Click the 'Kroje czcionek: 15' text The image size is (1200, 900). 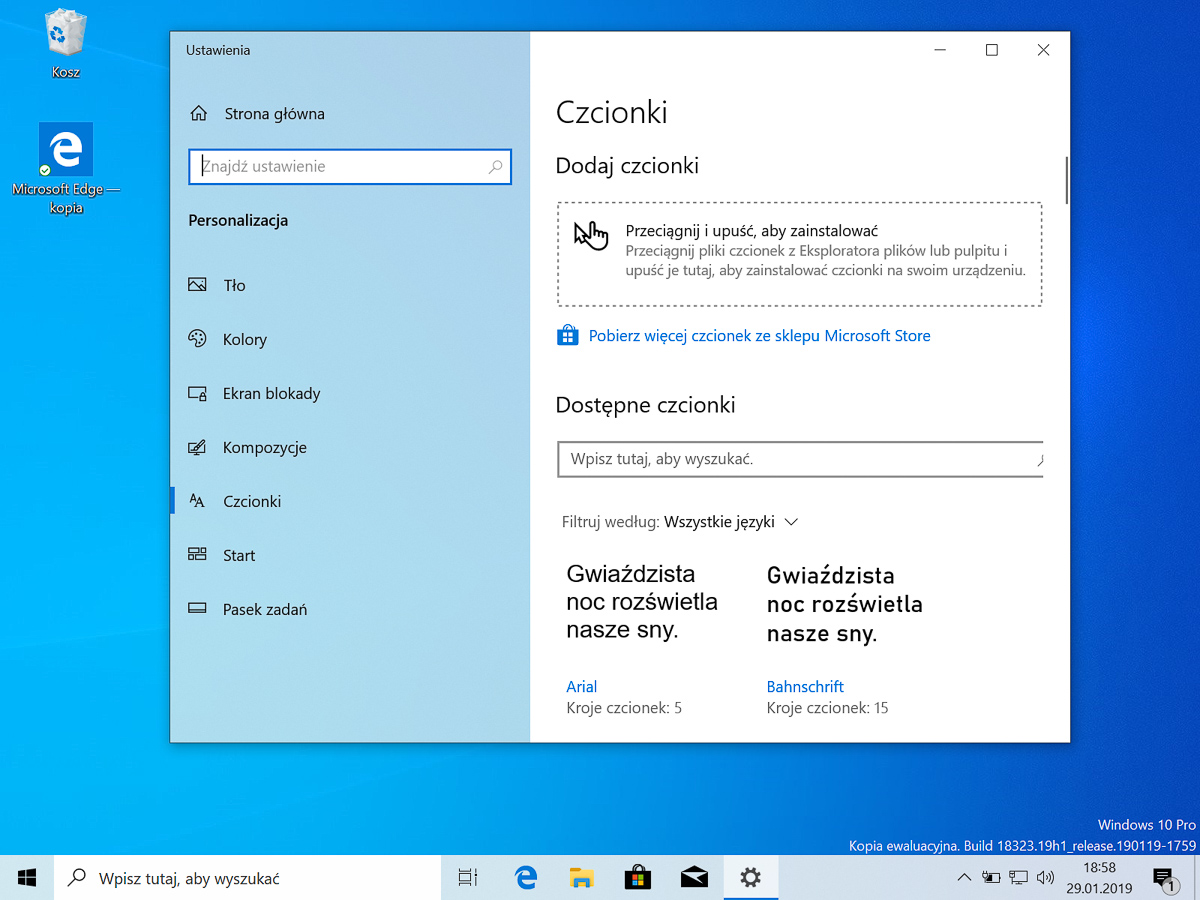[x=827, y=708]
